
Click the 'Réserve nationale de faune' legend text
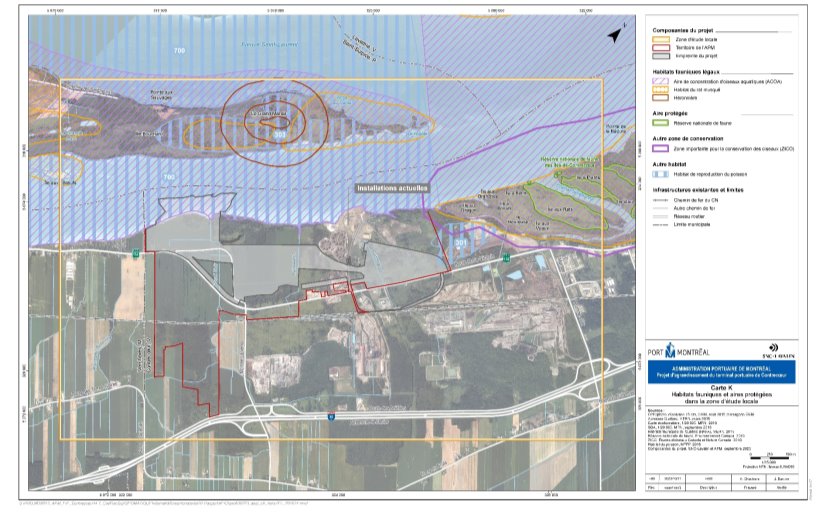(702, 123)
